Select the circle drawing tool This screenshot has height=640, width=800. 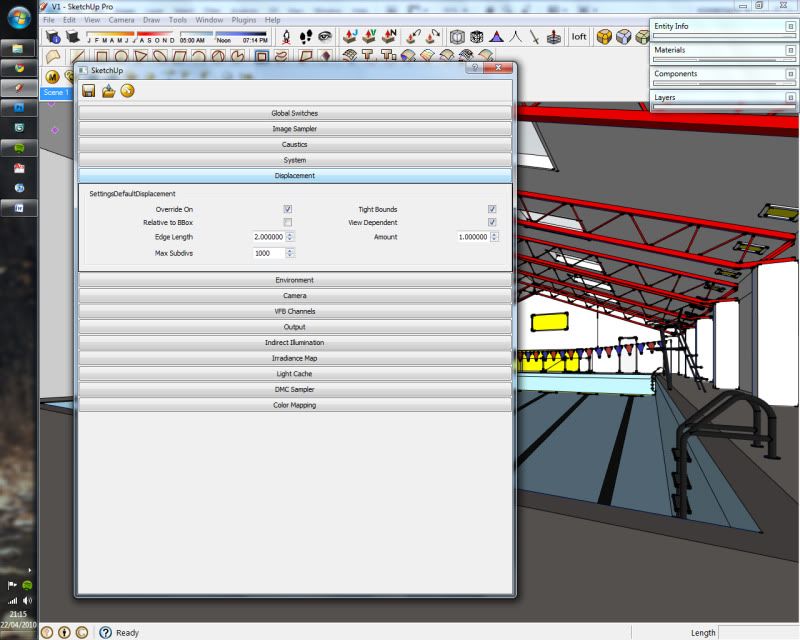tap(121, 56)
